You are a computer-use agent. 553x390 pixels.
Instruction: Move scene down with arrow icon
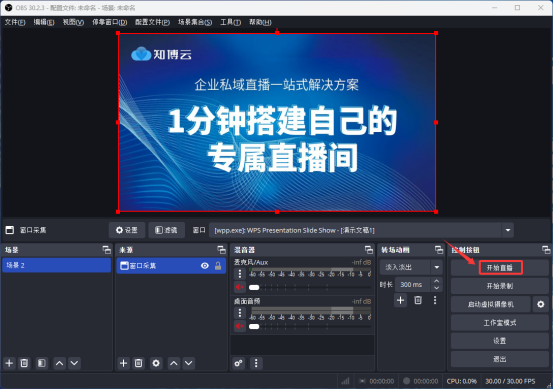[74, 363]
